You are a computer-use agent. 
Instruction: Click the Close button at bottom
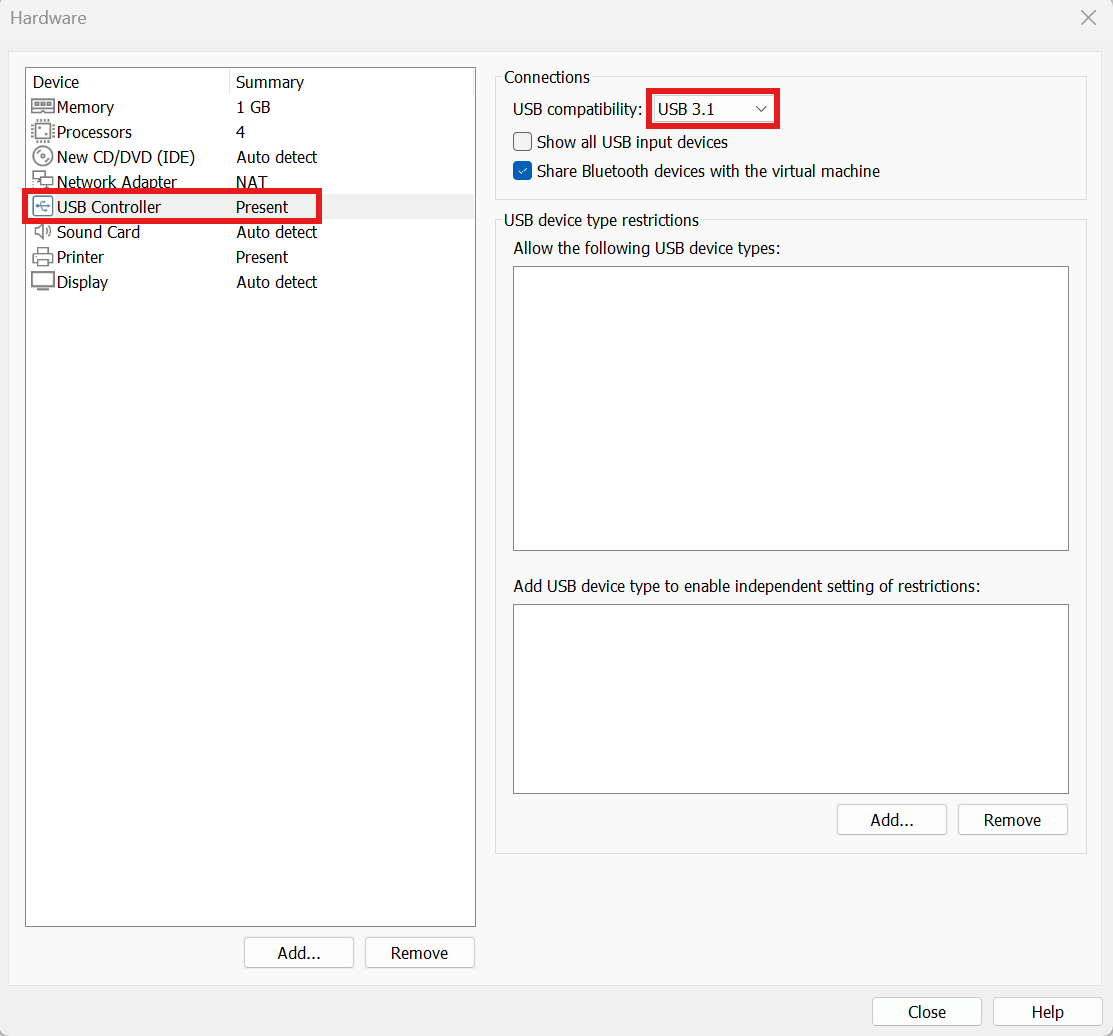tap(926, 1012)
